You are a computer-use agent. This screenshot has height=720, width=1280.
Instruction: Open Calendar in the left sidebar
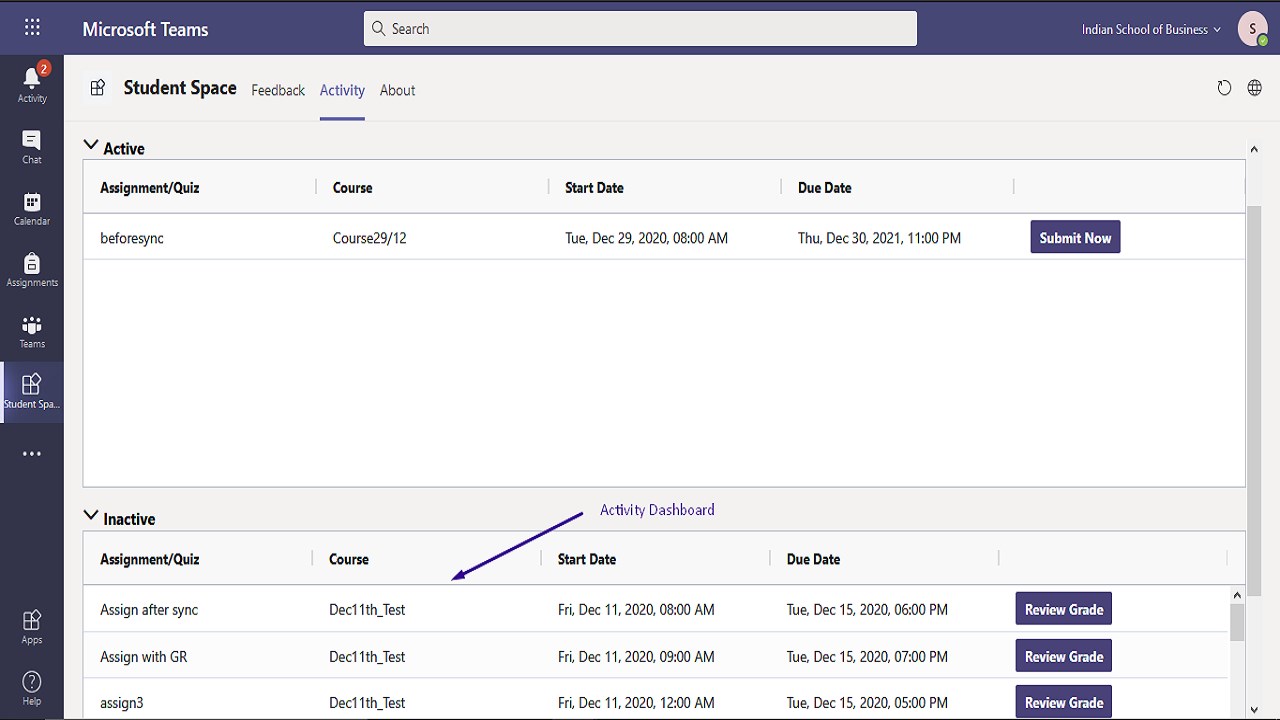32,208
